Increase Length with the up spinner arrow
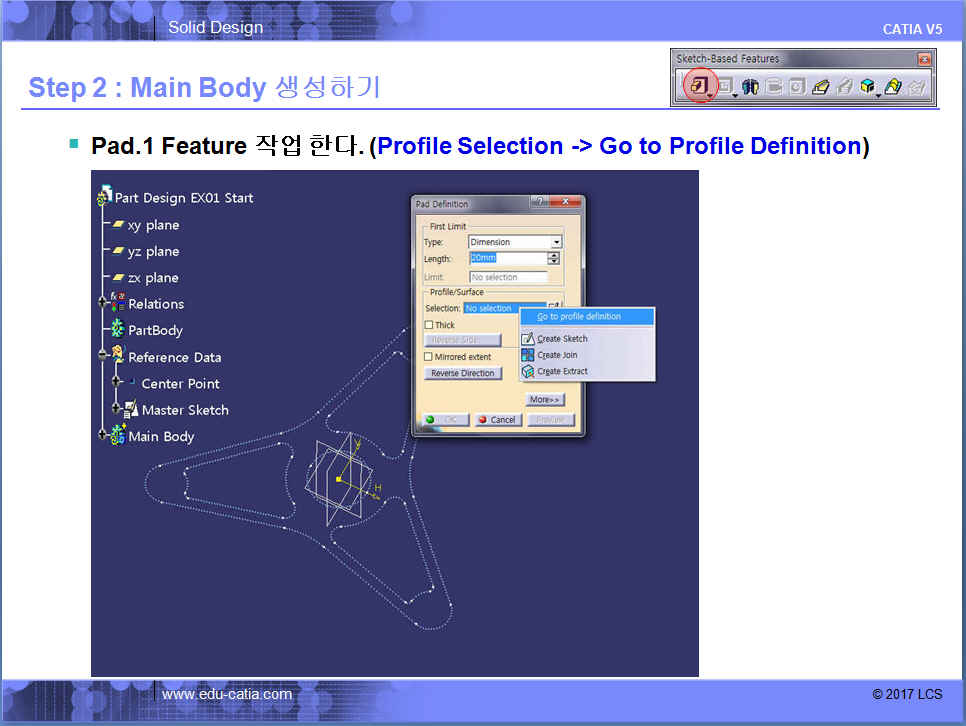 click(x=554, y=255)
